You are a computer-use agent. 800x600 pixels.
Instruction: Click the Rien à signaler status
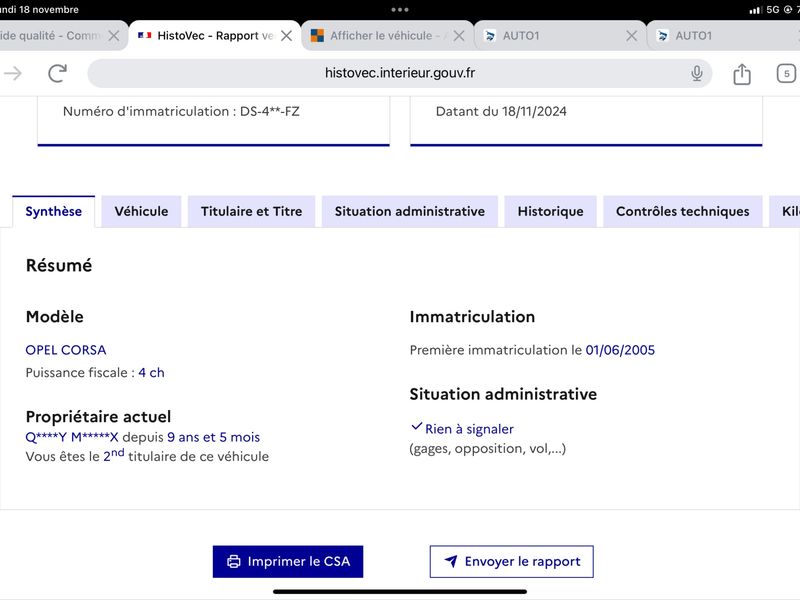tap(469, 429)
